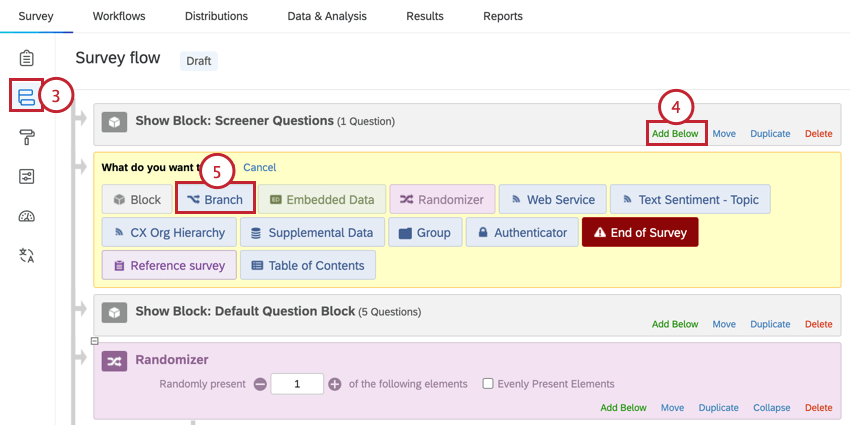
Task: Open the Survey flow sidebar icon
Action: [27, 97]
